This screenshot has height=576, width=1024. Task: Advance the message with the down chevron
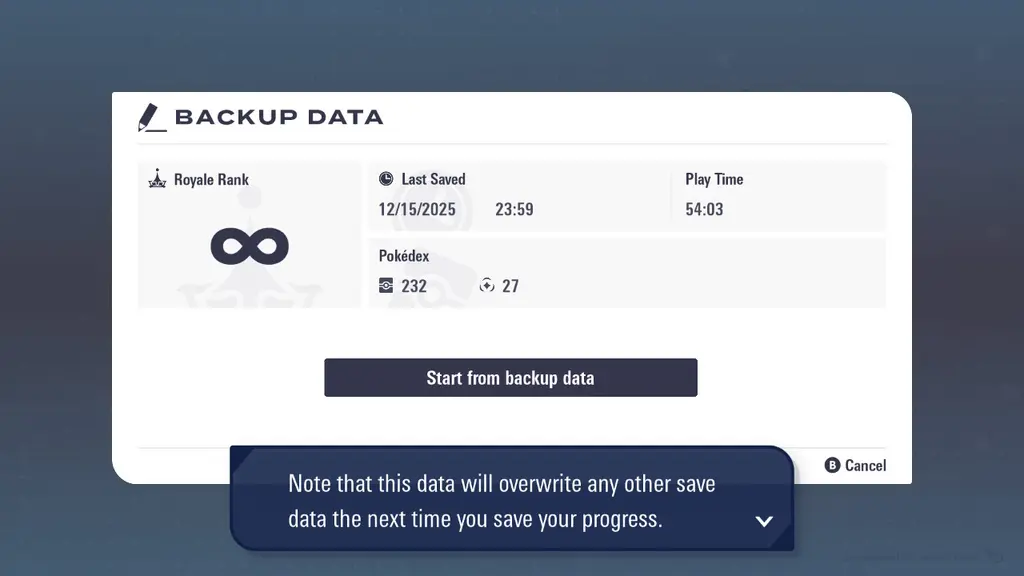(764, 521)
